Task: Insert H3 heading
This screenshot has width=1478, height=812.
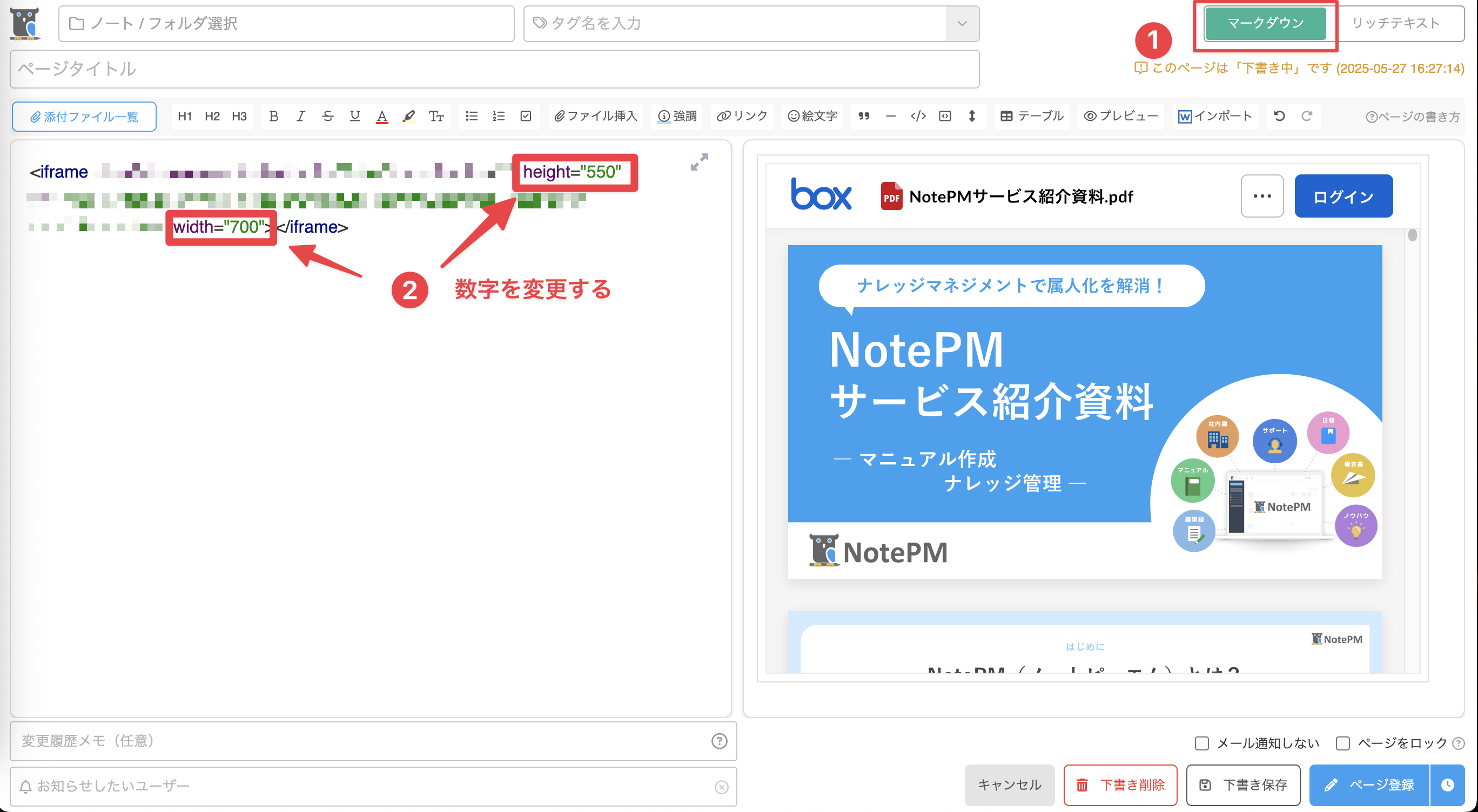Action: [239, 117]
